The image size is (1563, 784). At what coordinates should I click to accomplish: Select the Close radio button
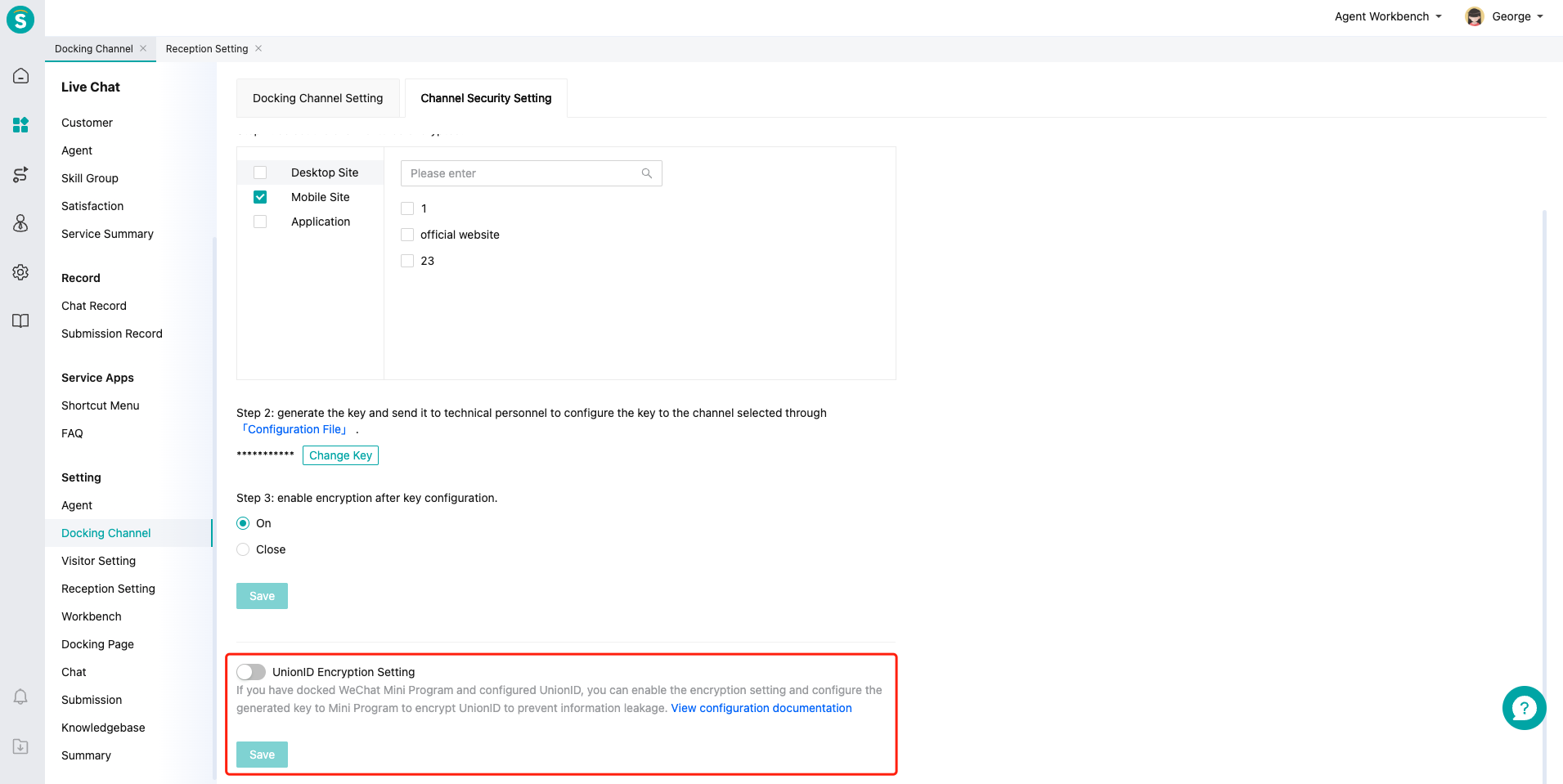click(243, 549)
